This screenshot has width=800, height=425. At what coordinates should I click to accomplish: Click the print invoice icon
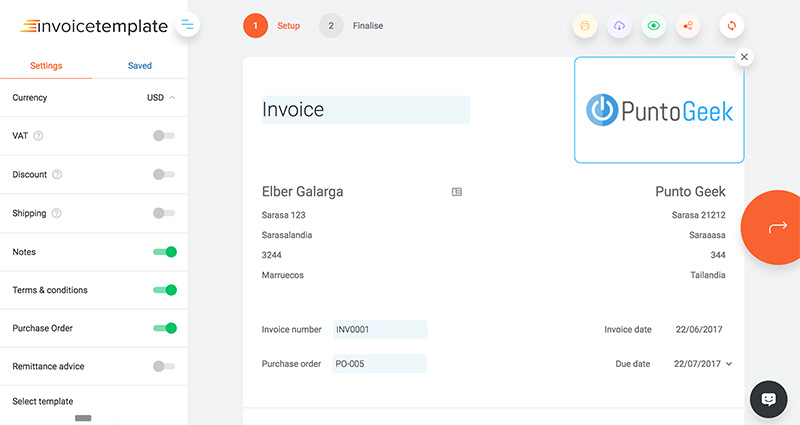coord(586,26)
